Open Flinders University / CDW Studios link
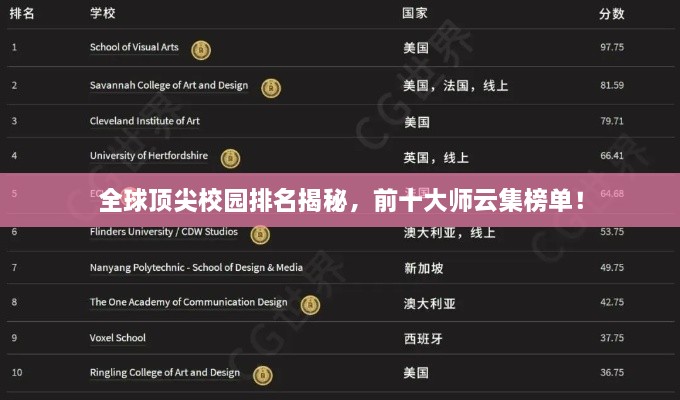 click(163, 232)
